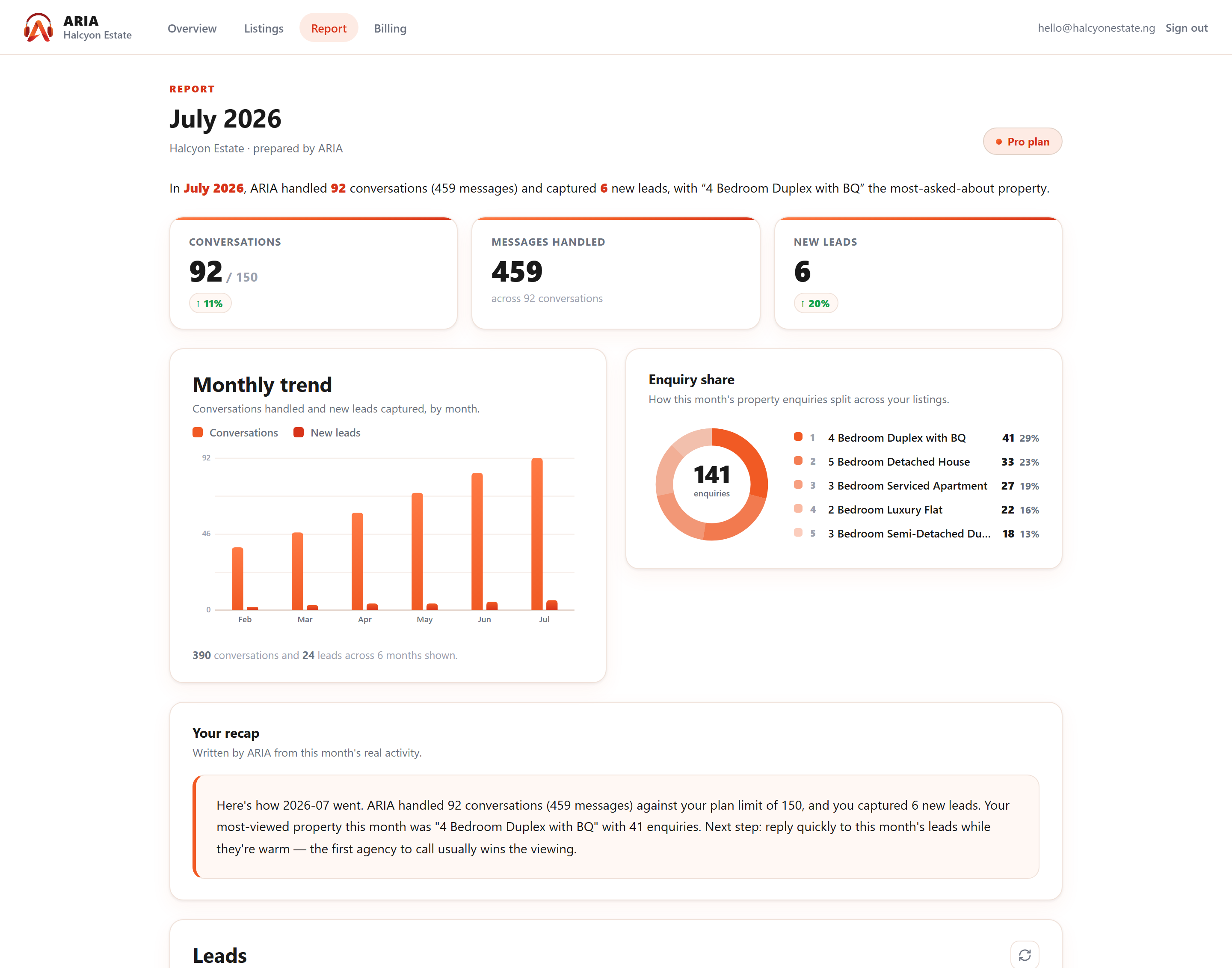Screen dimensions: 1232x968
Task: Click the Sign out link
Action: pyautogui.click(x=1186, y=28)
